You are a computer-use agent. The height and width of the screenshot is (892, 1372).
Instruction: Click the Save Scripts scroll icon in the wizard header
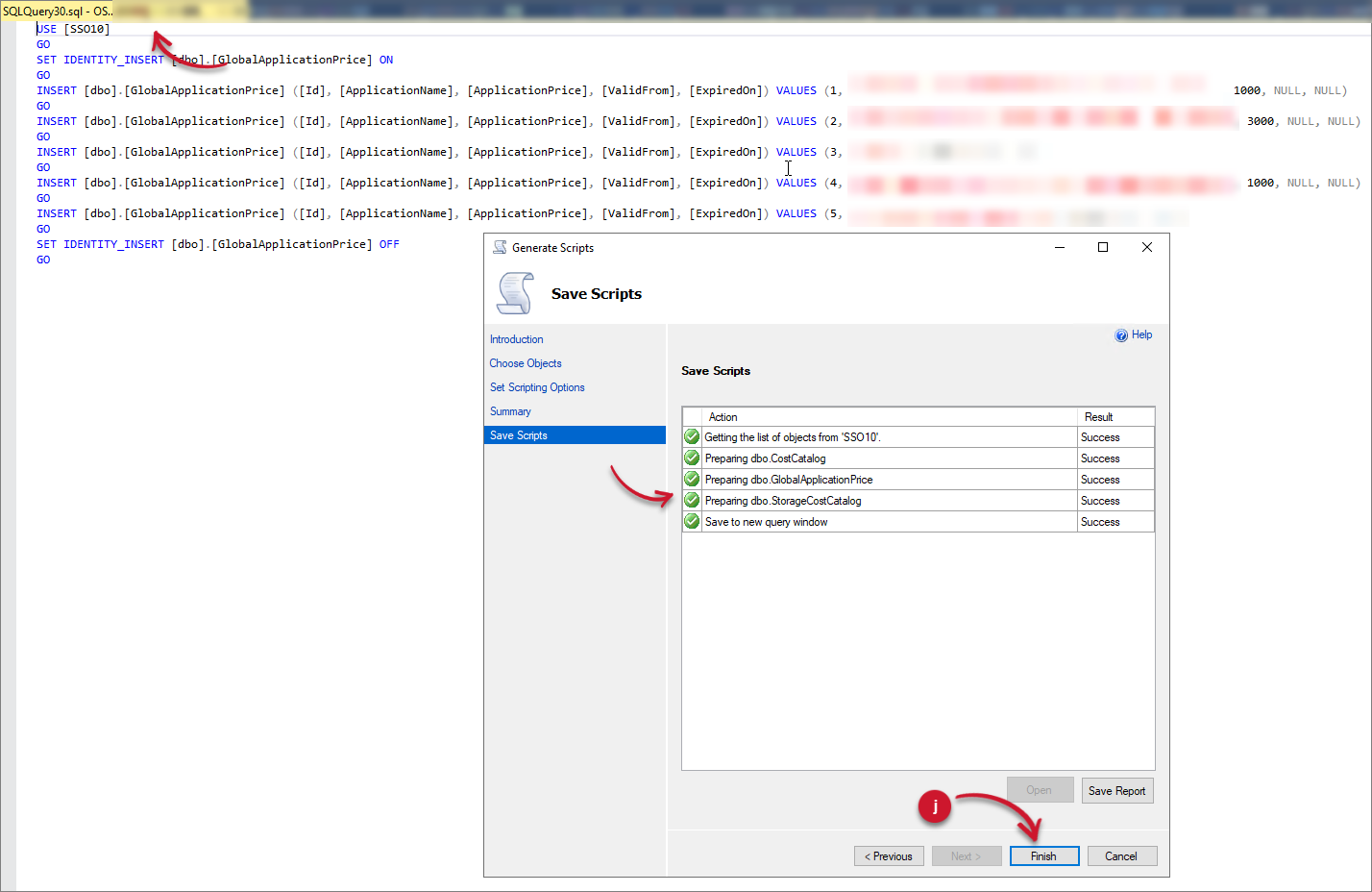point(515,293)
